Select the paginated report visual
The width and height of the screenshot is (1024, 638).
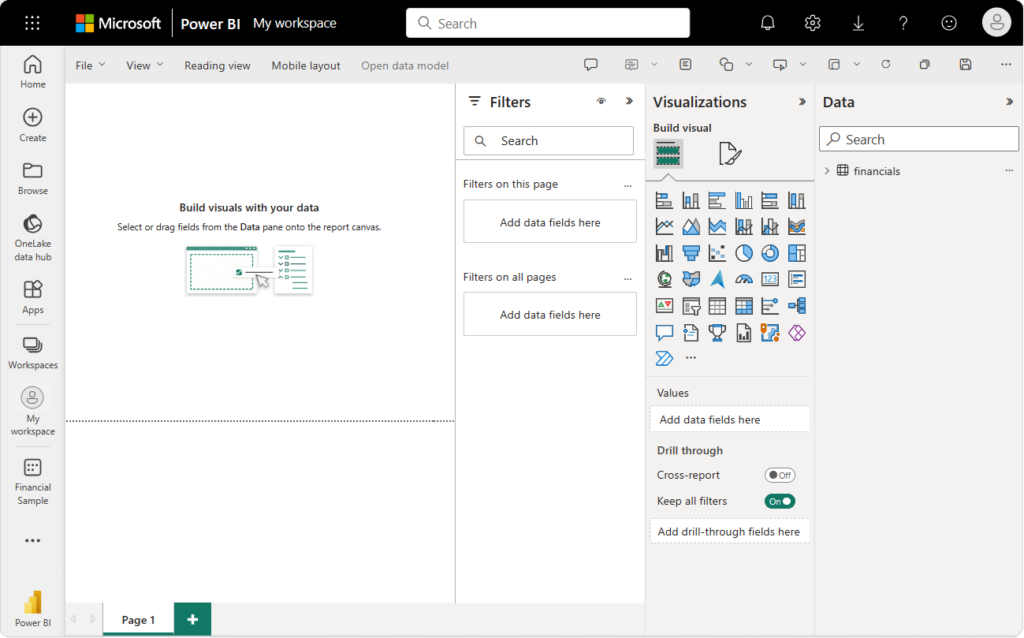743,333
